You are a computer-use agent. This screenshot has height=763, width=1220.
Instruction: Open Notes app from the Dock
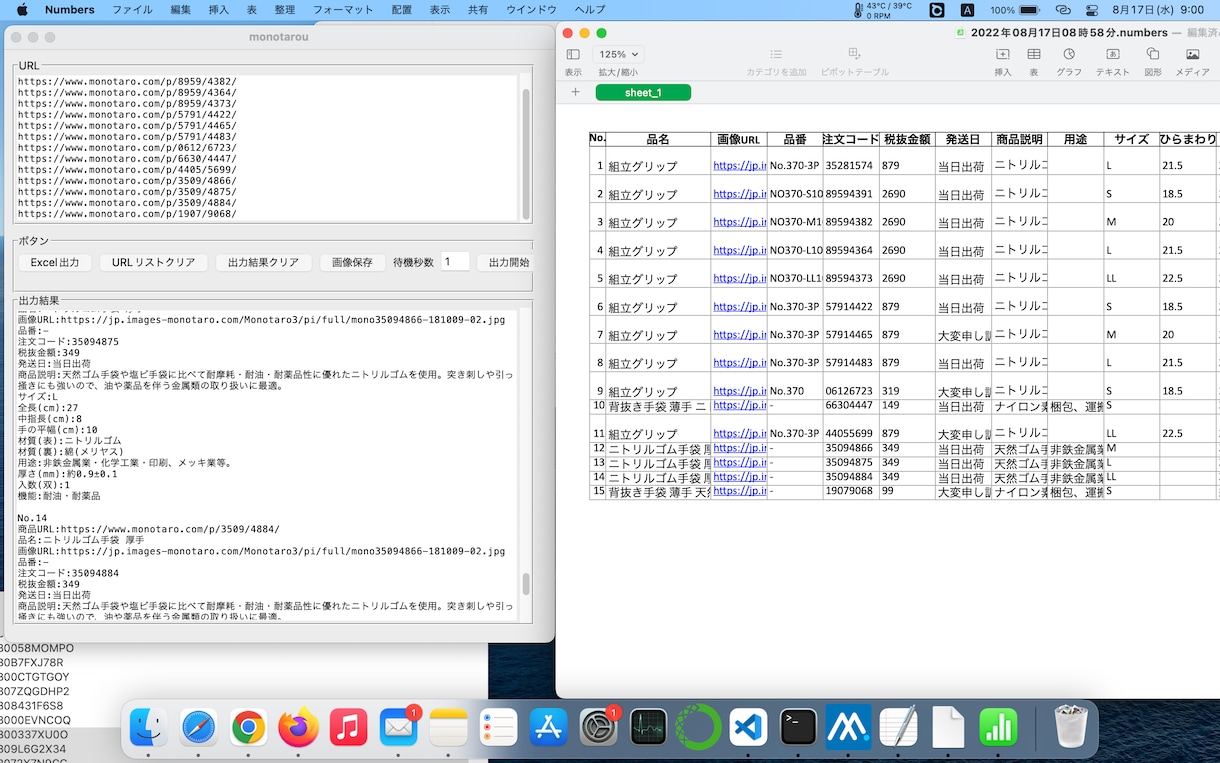448,728
